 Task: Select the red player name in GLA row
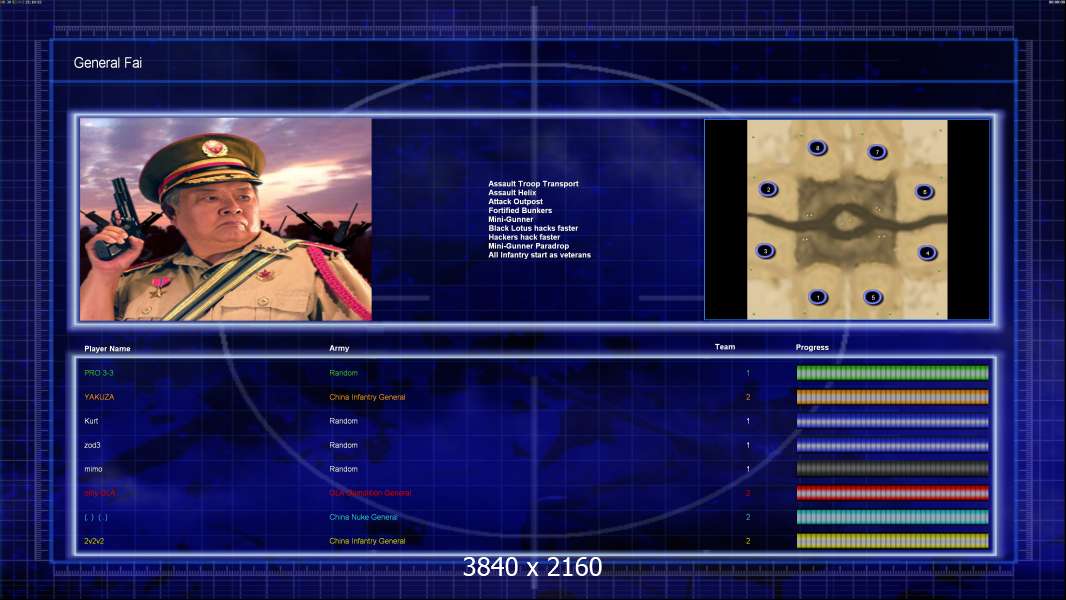[100, 493]
